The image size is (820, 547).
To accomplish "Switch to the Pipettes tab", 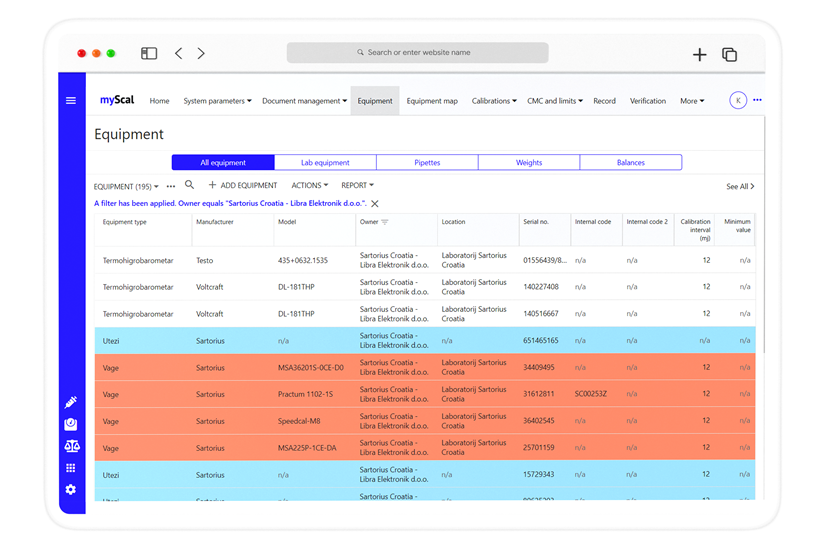I will point(427,162).
